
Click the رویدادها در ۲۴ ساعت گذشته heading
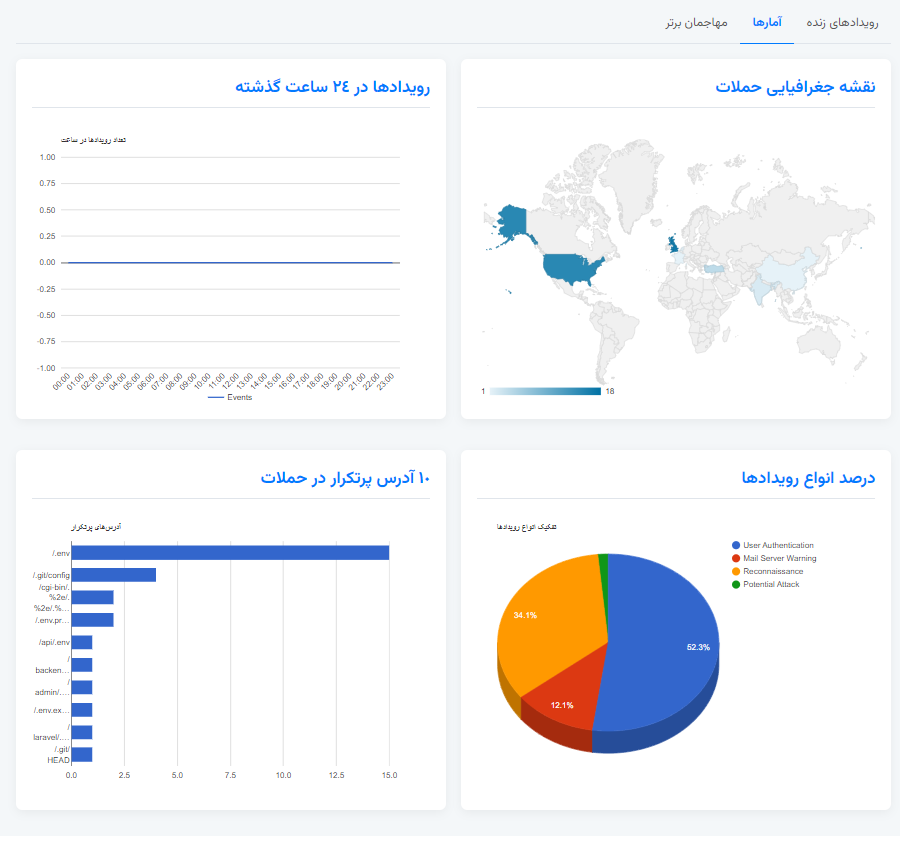[332, 87]
